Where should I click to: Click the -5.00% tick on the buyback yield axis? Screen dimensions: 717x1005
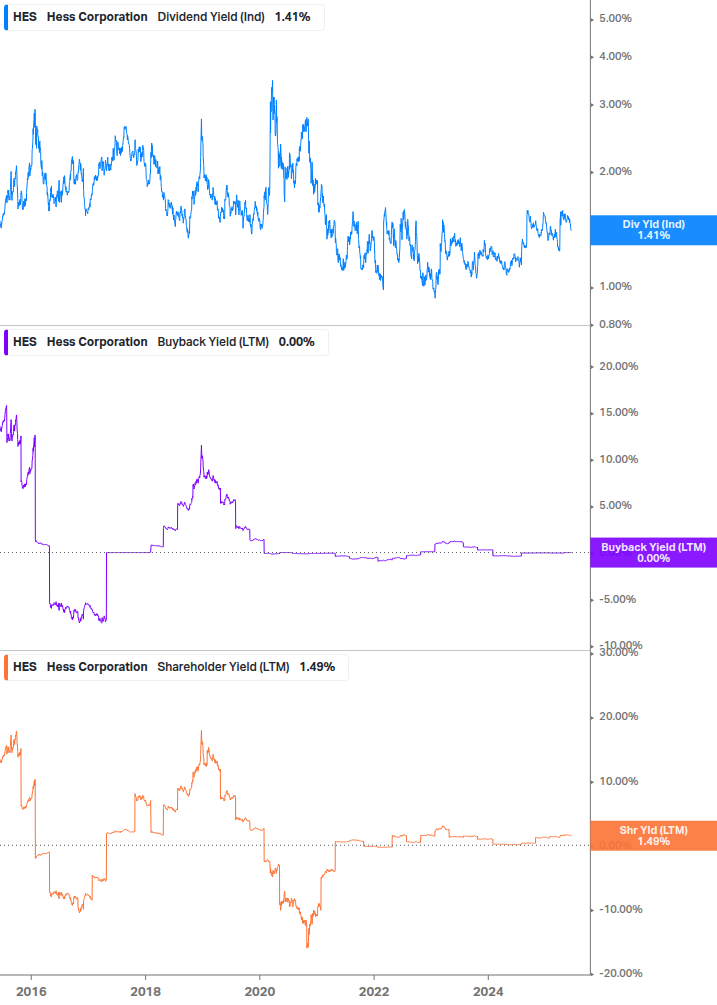pyautogui.click(x=617, y=600)
